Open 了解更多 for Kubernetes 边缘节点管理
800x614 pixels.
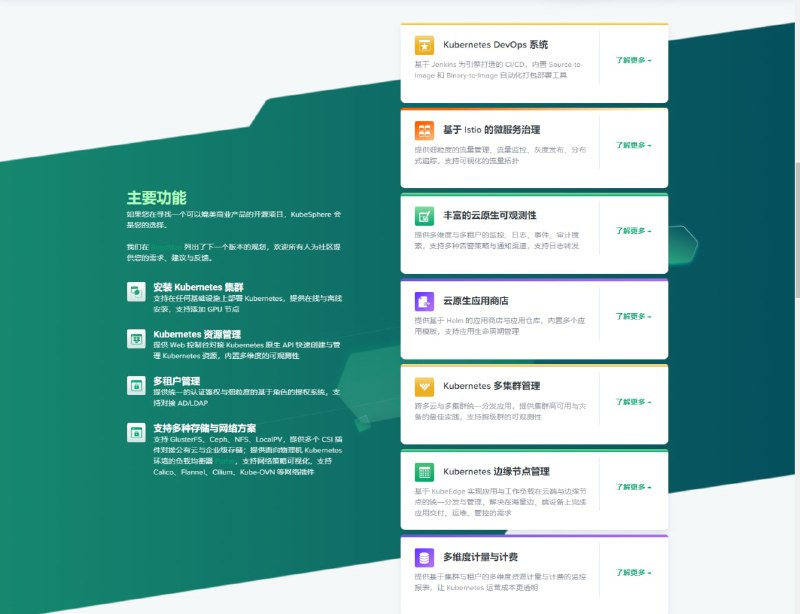coord(633,487)
